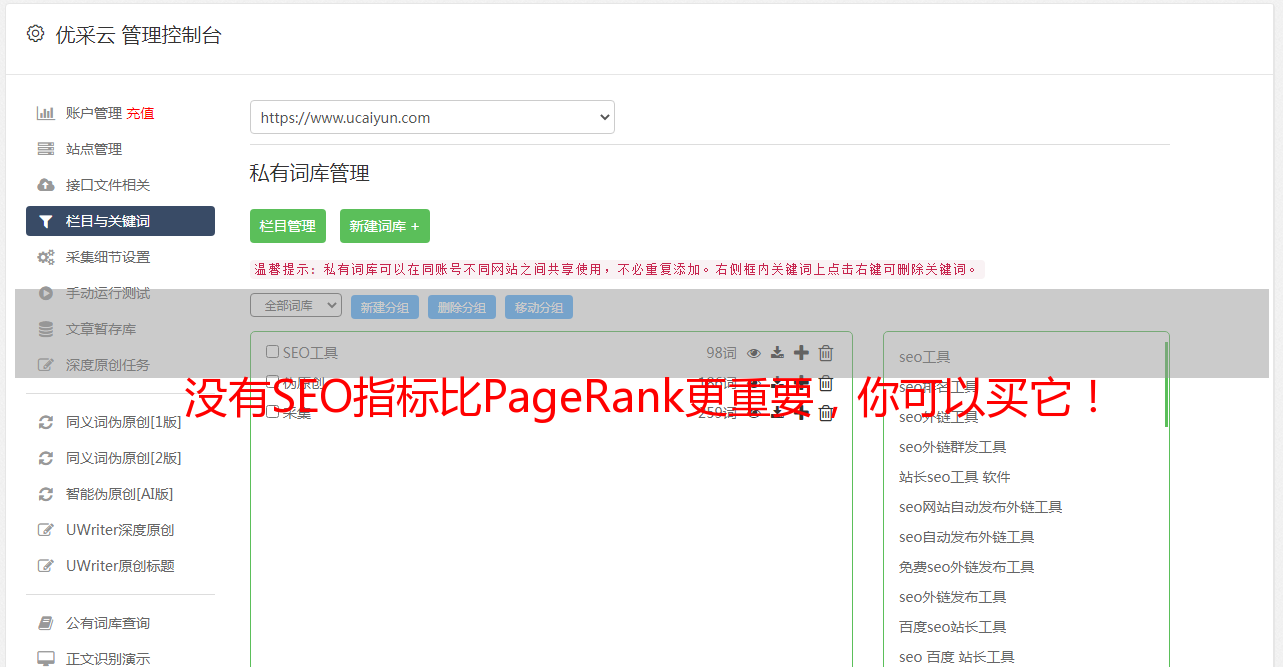The height and width of the screenshot is (667, 1283).
Task: Click the 手动运行测试 play icon
Action: 46,293
